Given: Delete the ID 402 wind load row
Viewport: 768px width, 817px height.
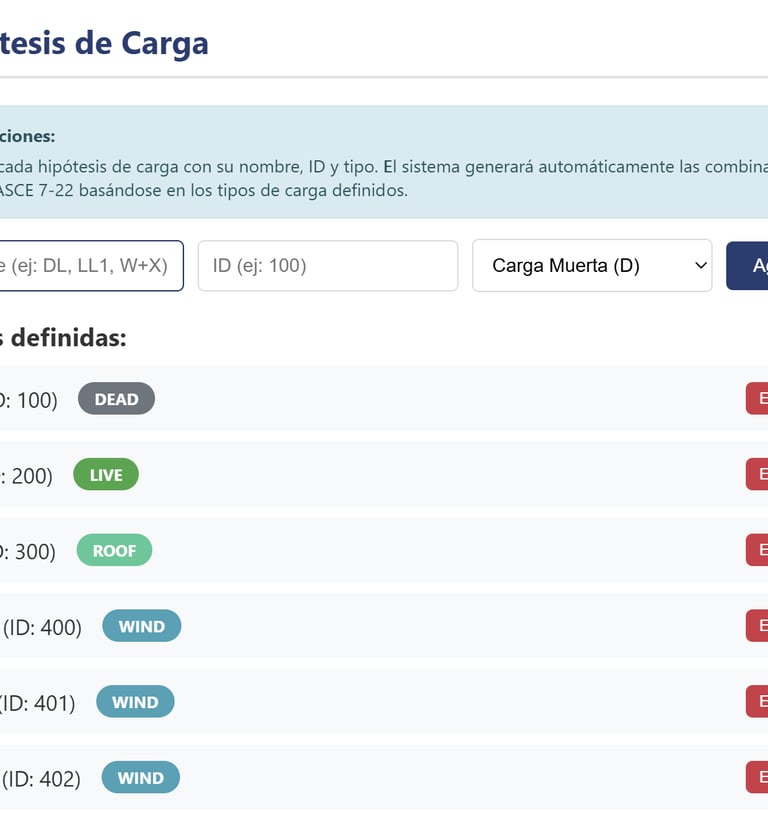Looking at the screenshot, I should click(758, 778).
